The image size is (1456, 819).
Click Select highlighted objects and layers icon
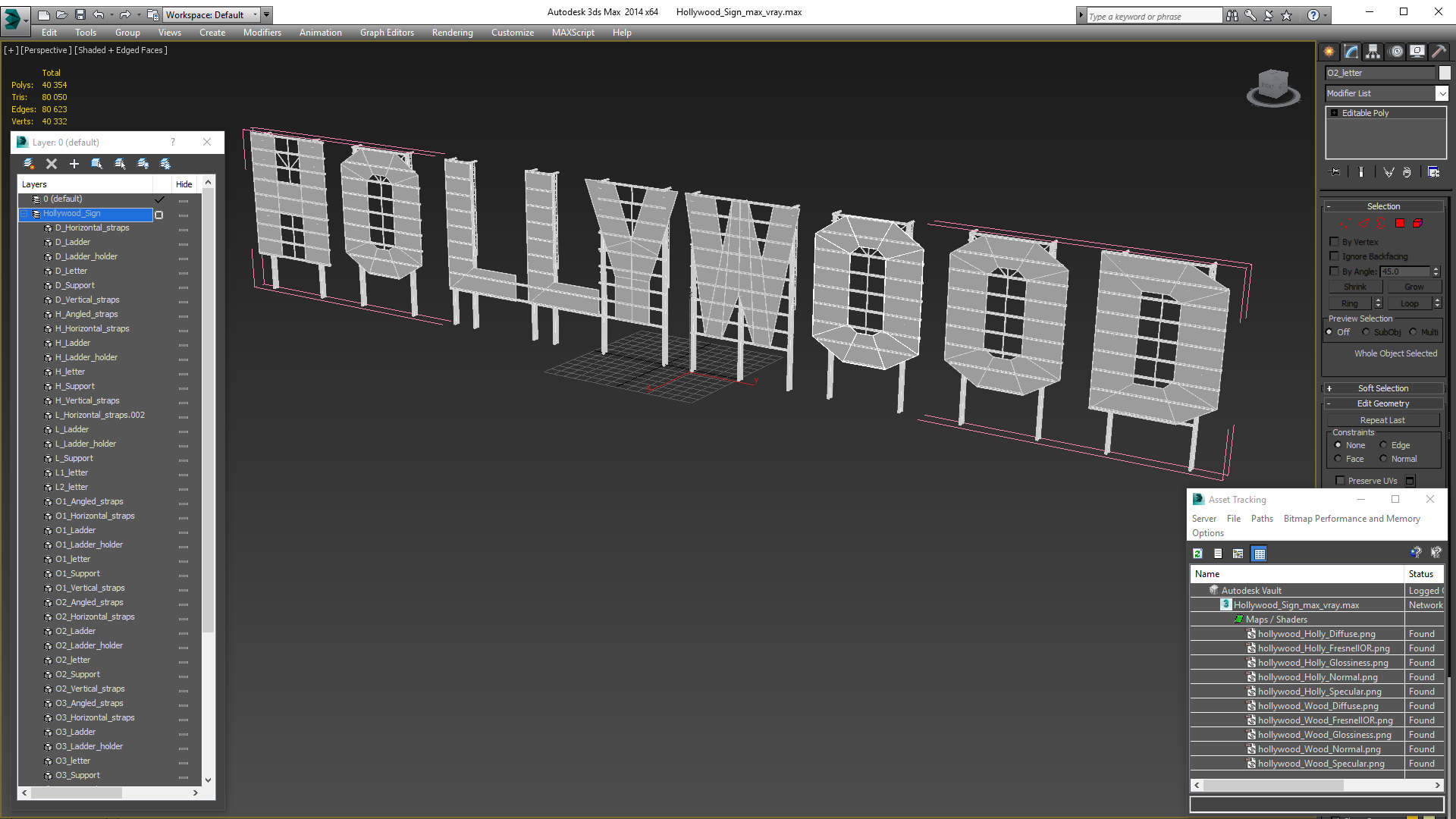click(x=97, y=164)
